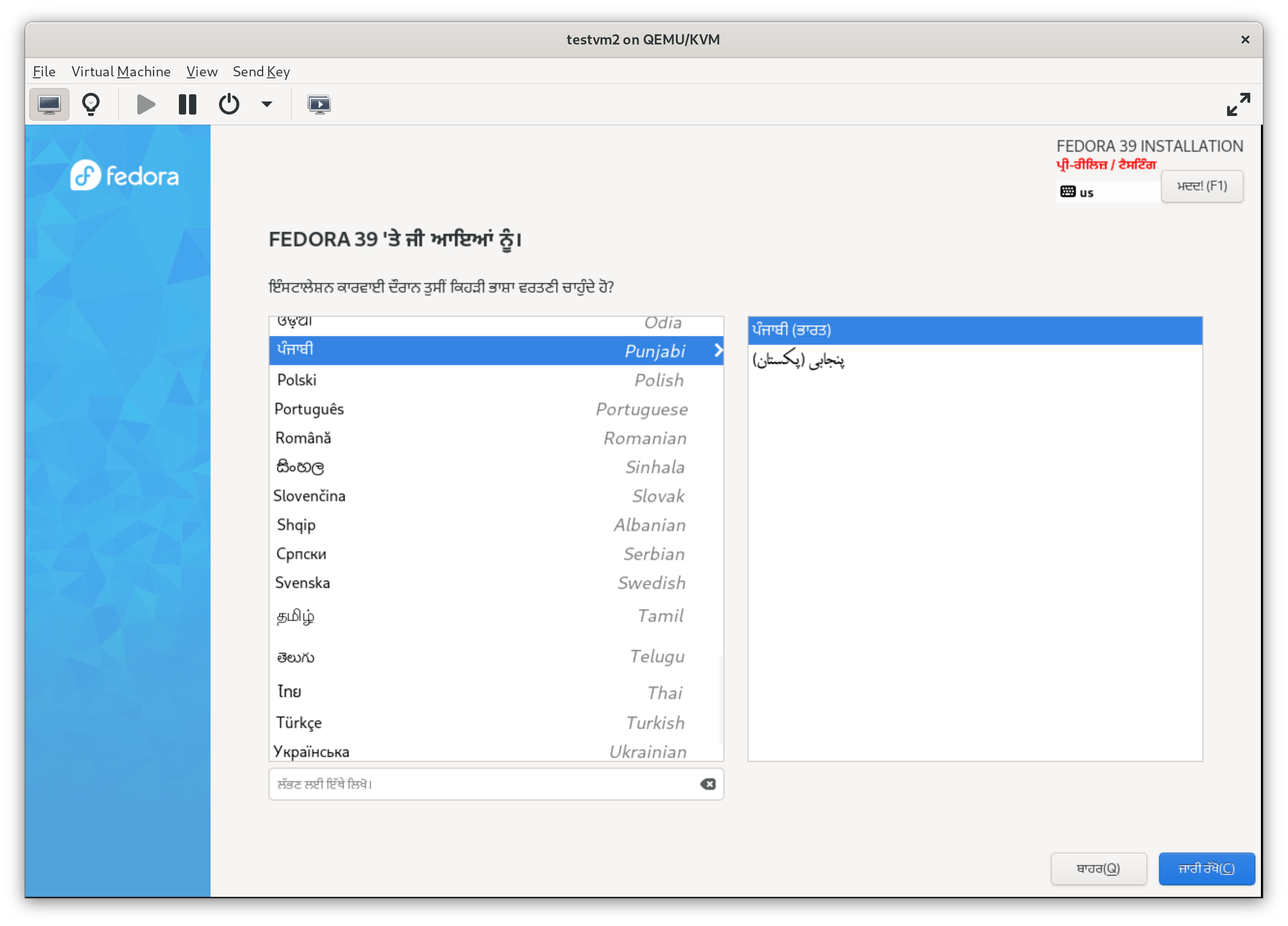Screen dimensions: 1288x926
Task: Show virtual hardware details (lightbulb icon)
Action: 91,104
